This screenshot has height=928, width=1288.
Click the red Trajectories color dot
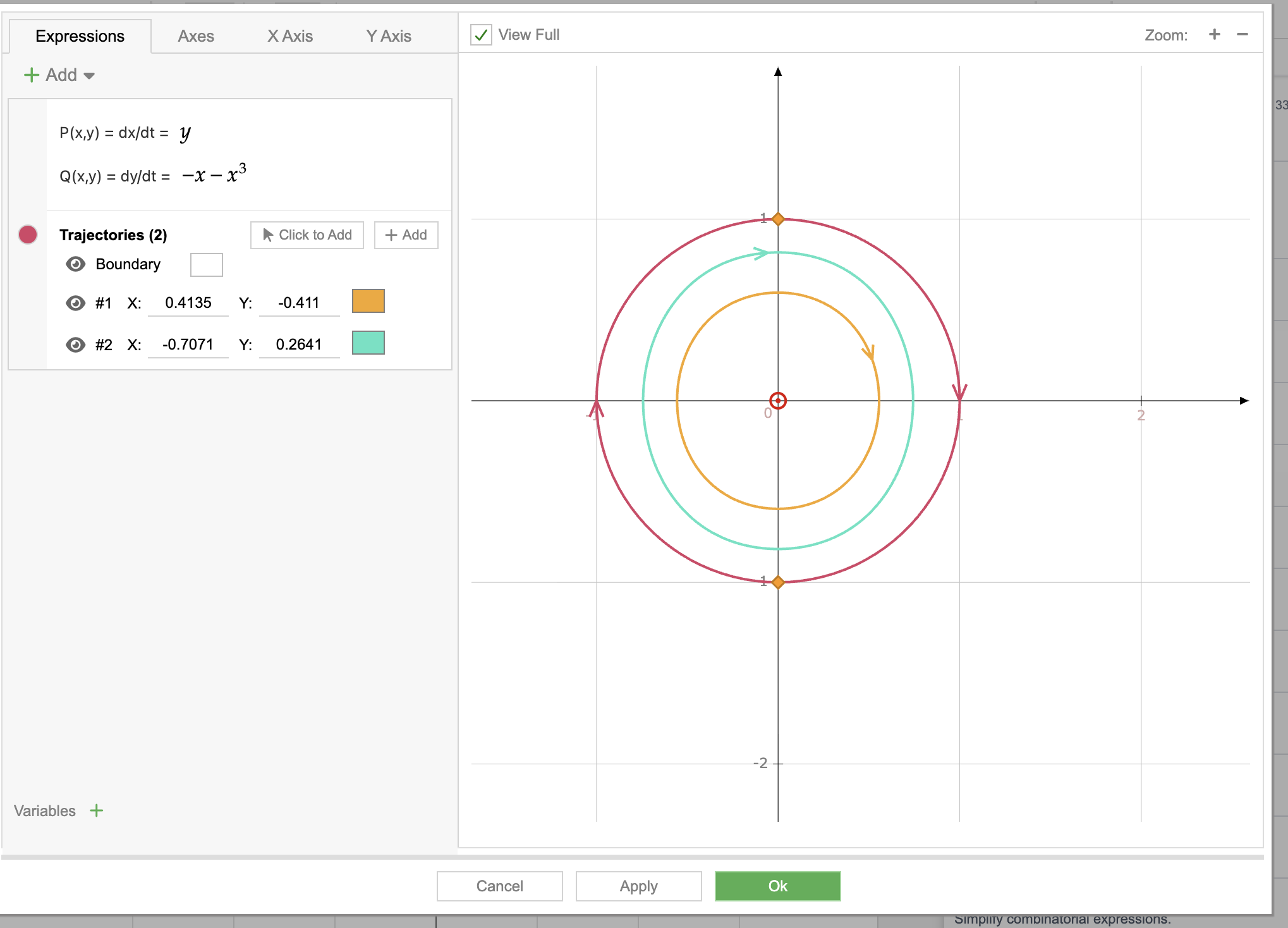[28, 235]
